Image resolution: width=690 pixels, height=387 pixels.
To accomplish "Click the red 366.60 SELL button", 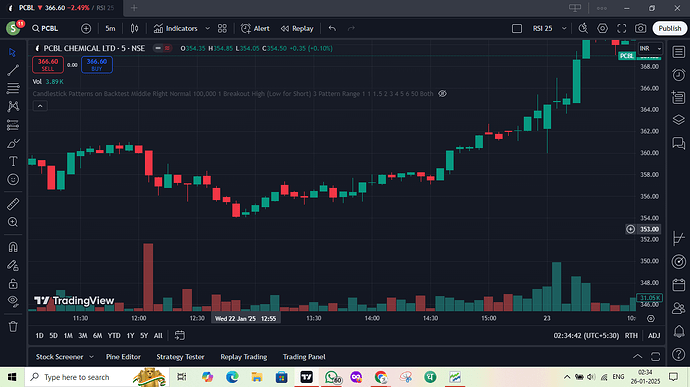I will [x=48, y=65].
